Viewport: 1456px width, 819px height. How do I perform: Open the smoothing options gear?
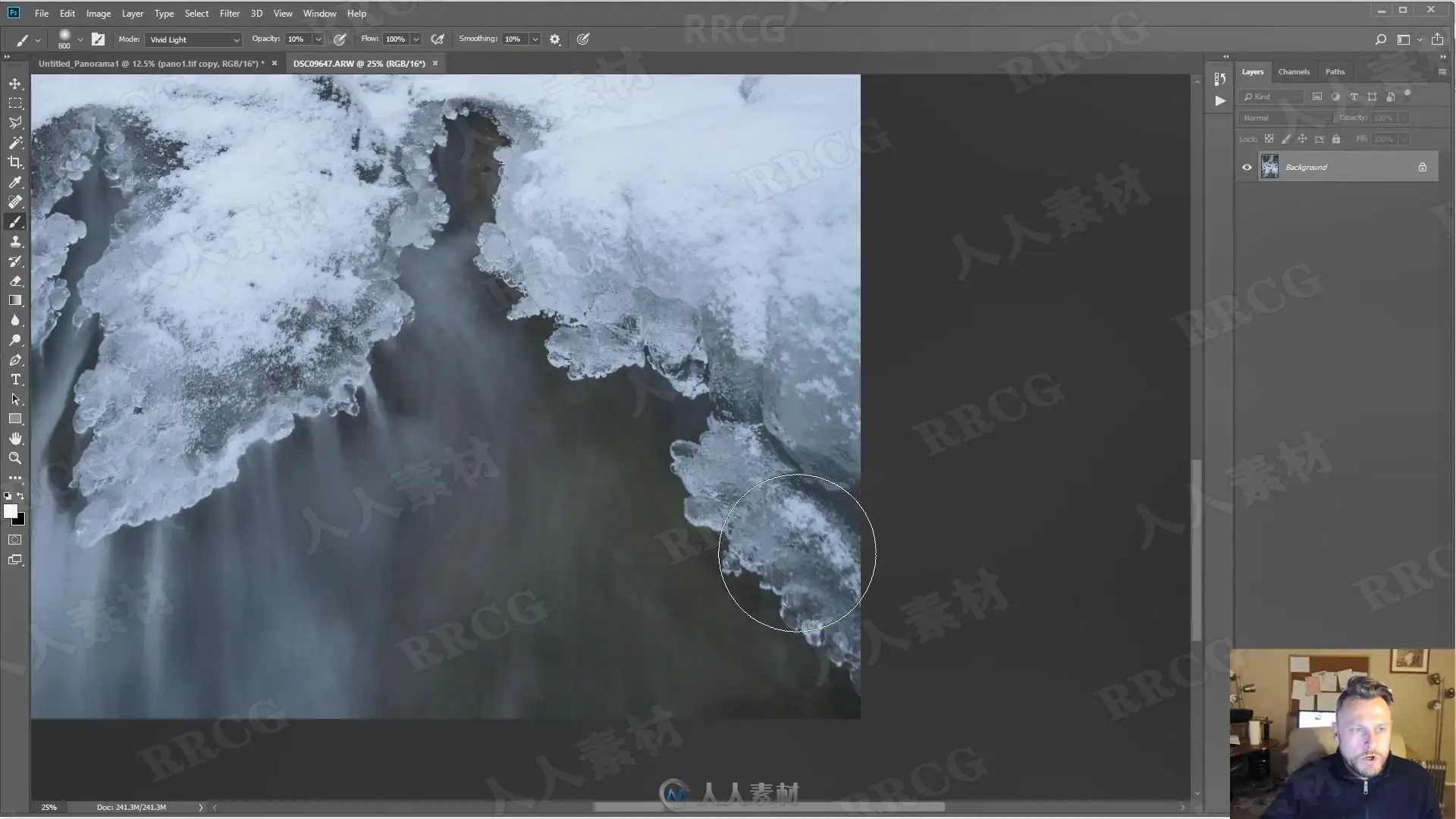[x=555, y=39]
